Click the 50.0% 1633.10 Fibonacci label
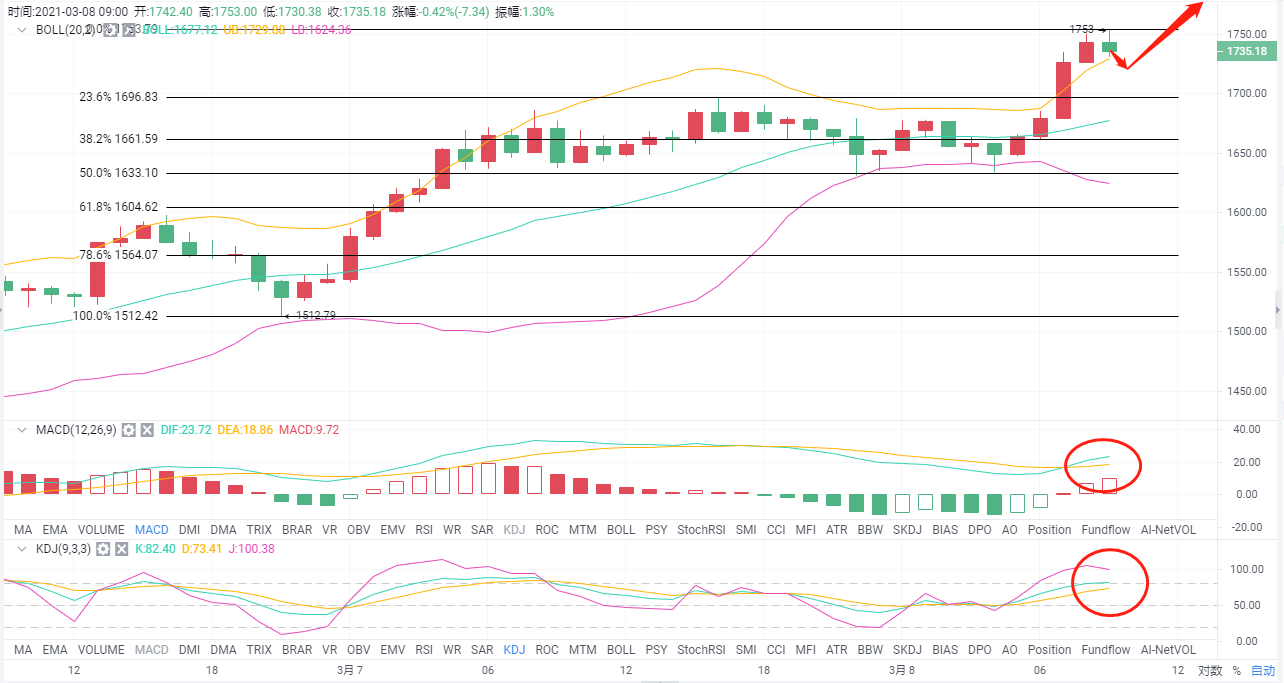The width and height of the screenshot is (1284, 683). pos(117,173)
